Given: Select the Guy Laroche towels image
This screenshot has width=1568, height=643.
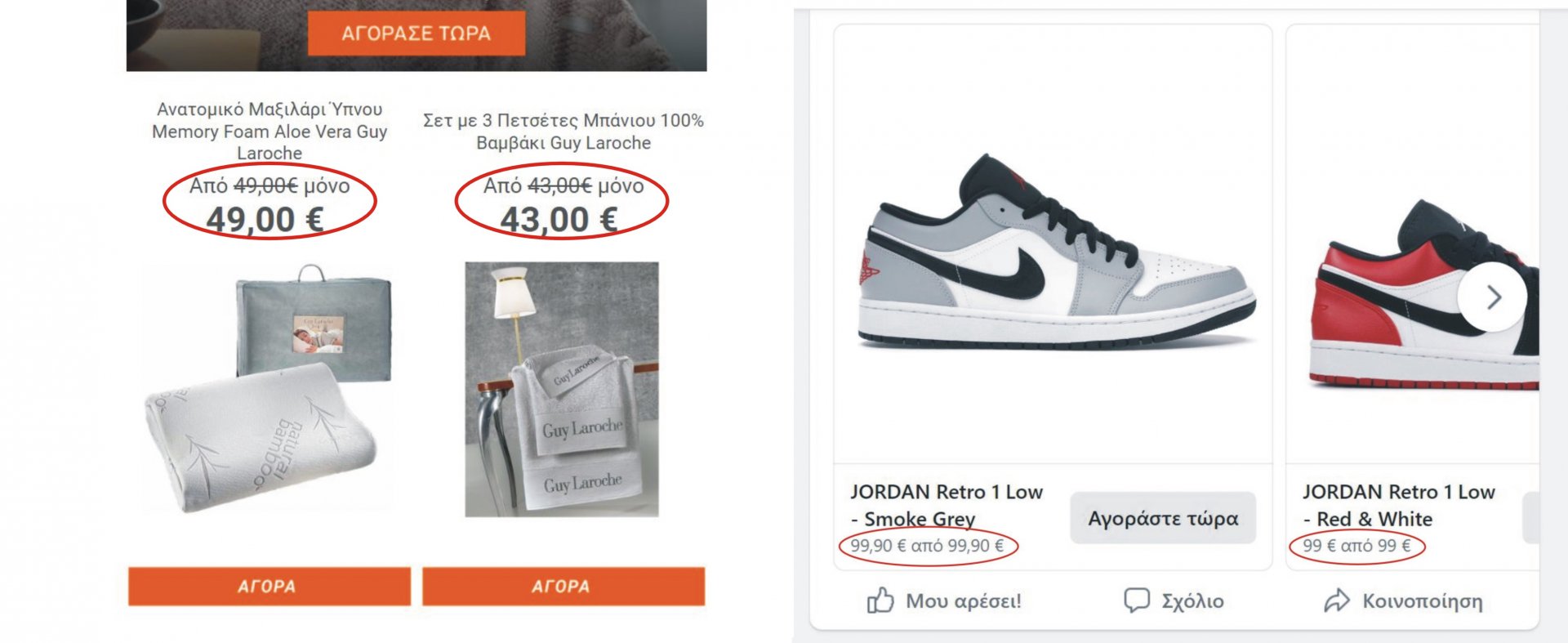Looking at the screenshot, I should 562,389.
